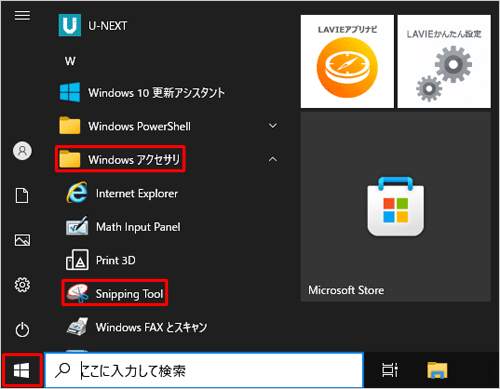Select 'Windows アクセサリ' text label
The image size is (500, 389).
tap(134, 160)
